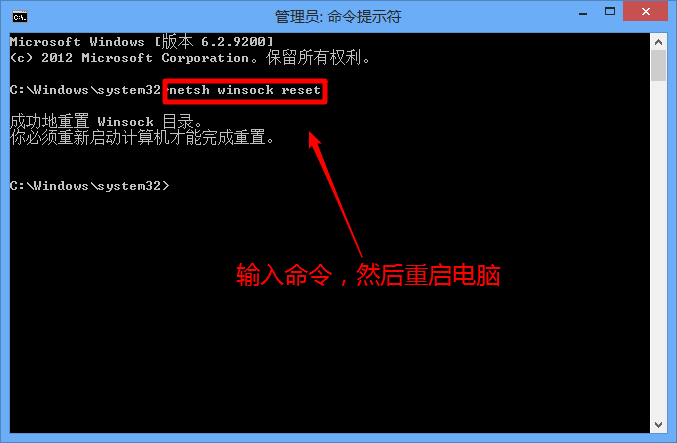Click the last C:\Windows\system32> prompt line
Screen dimensions: 677x443
(x=90, y=186)
